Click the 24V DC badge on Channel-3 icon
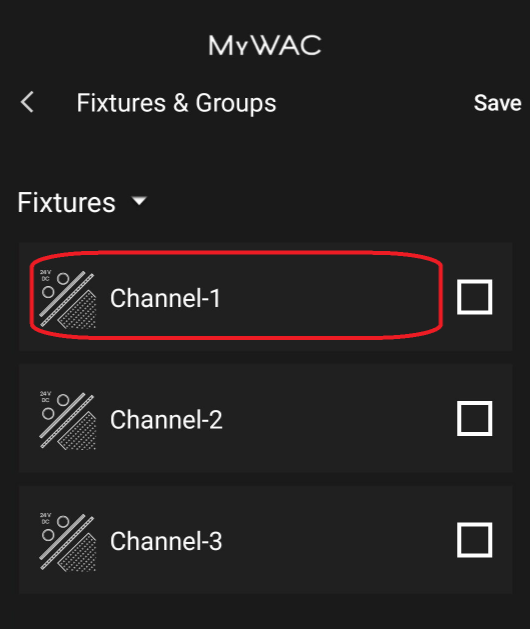The image size is (530, 629). [x=45, y=518]
